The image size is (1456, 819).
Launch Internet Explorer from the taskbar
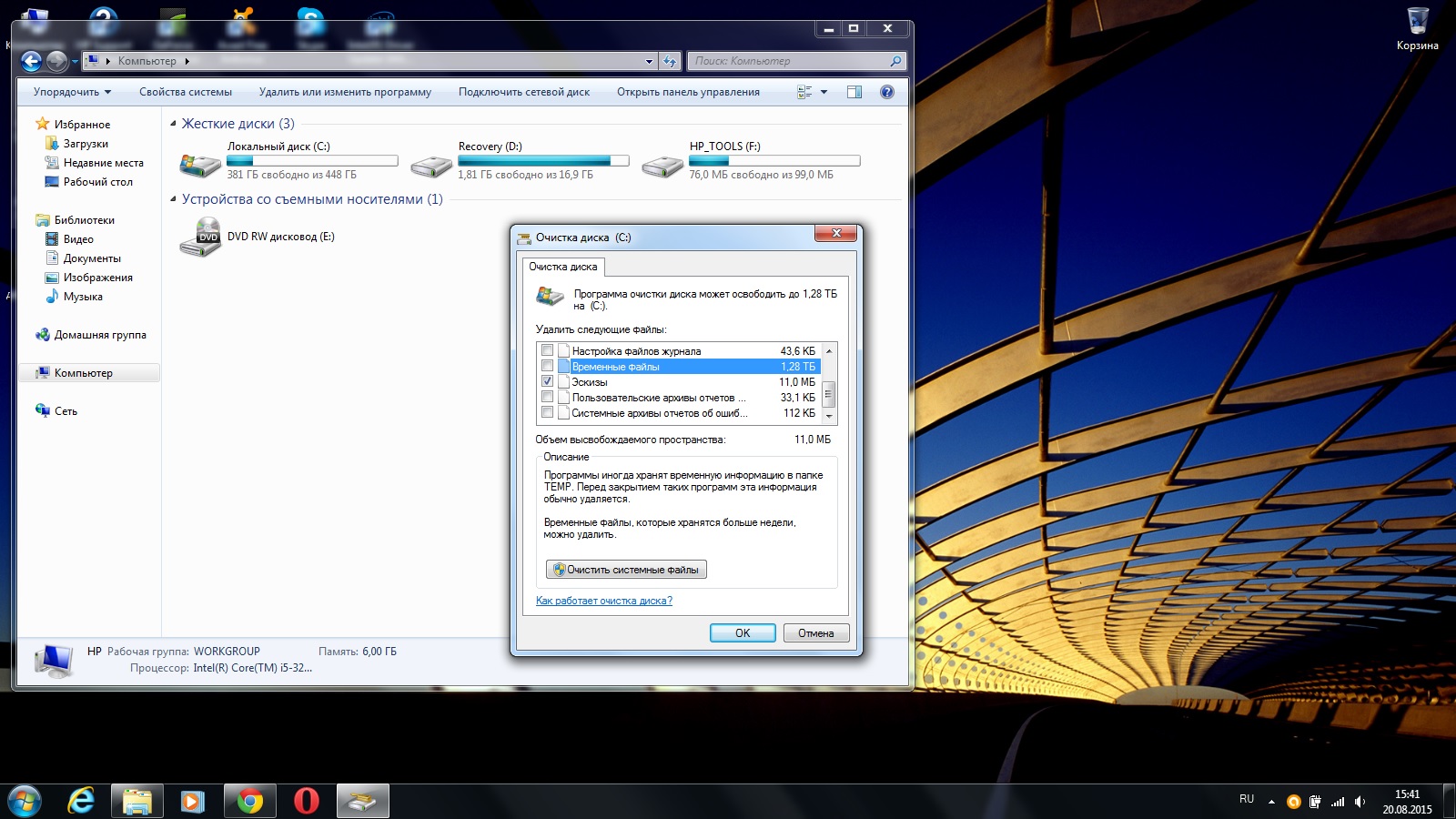tap(81, 801)
